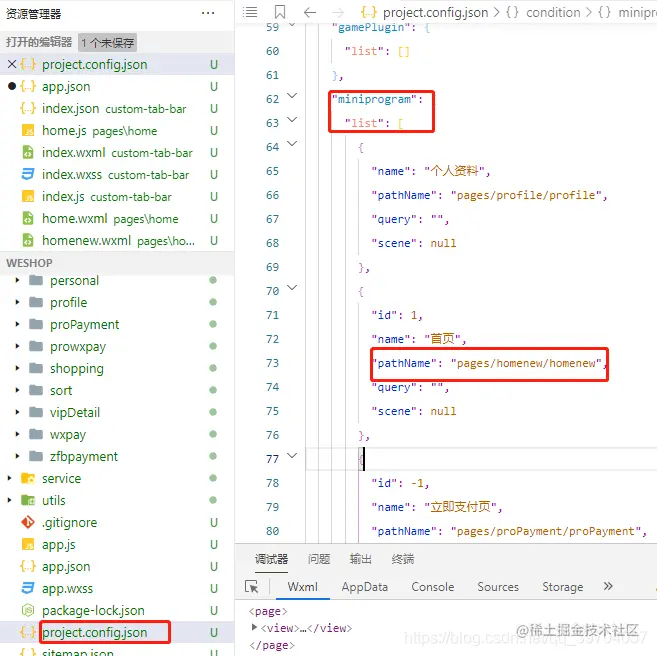
Task: Click the .gitignore file icon
Action: click(28, 522)
